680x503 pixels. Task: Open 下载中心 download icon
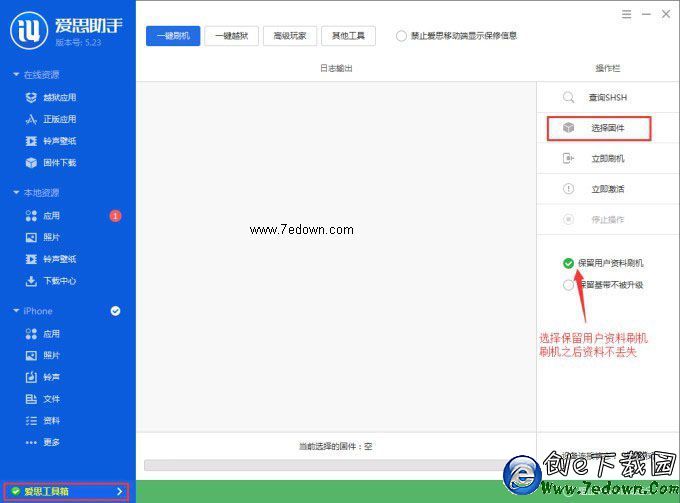pos(31,281)
